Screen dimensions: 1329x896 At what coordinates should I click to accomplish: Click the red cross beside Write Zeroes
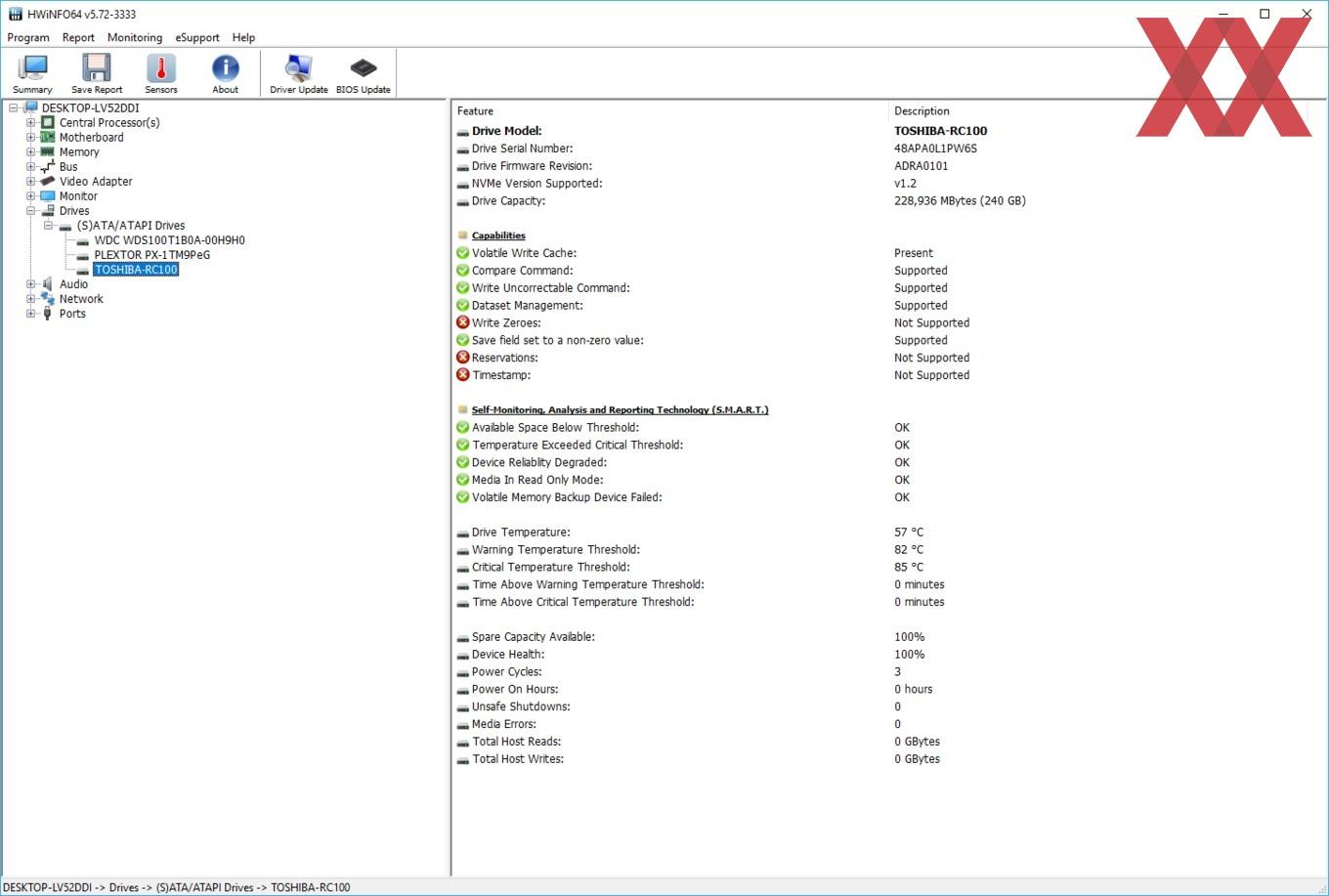tap(463, 322)
